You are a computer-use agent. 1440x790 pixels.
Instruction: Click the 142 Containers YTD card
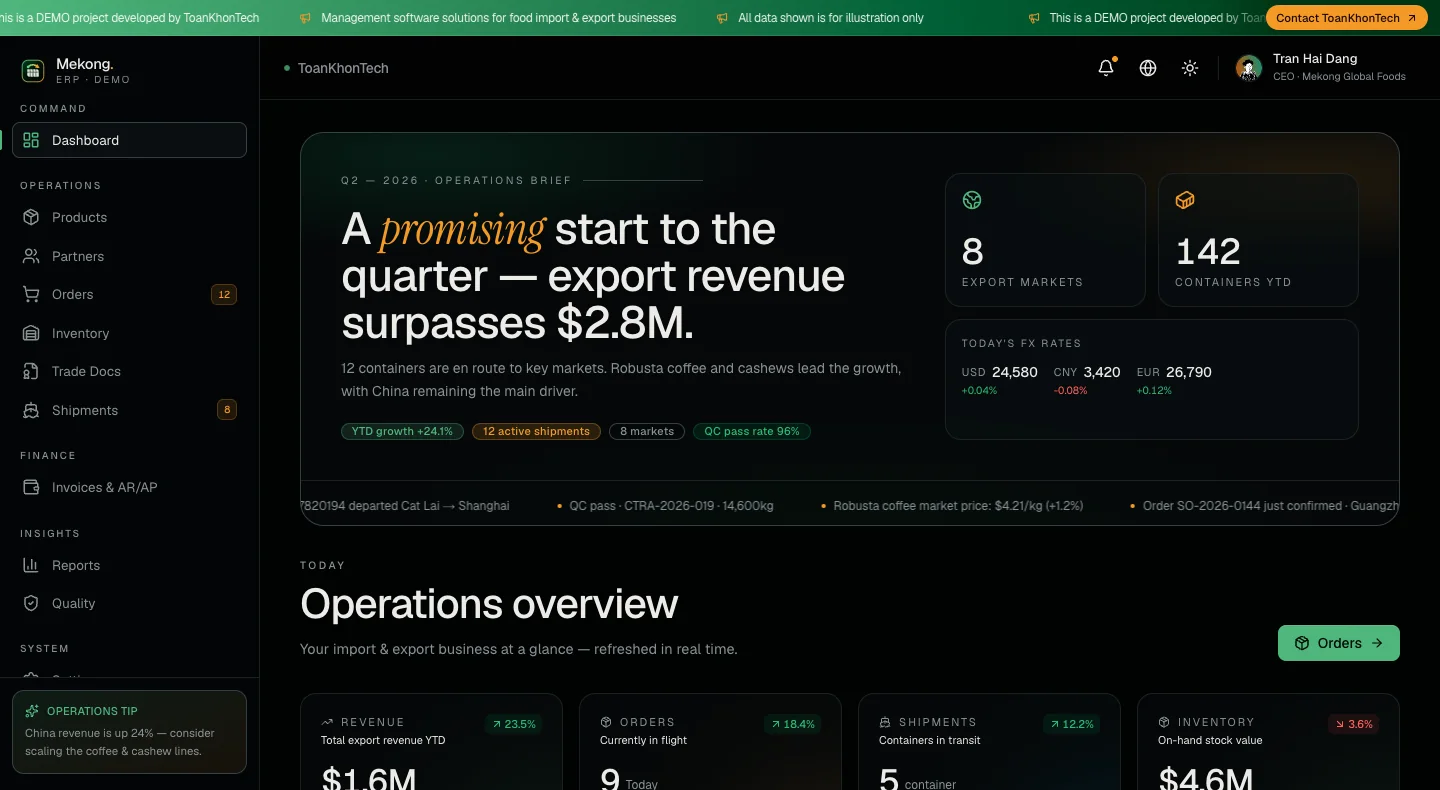coord(1258,240)
